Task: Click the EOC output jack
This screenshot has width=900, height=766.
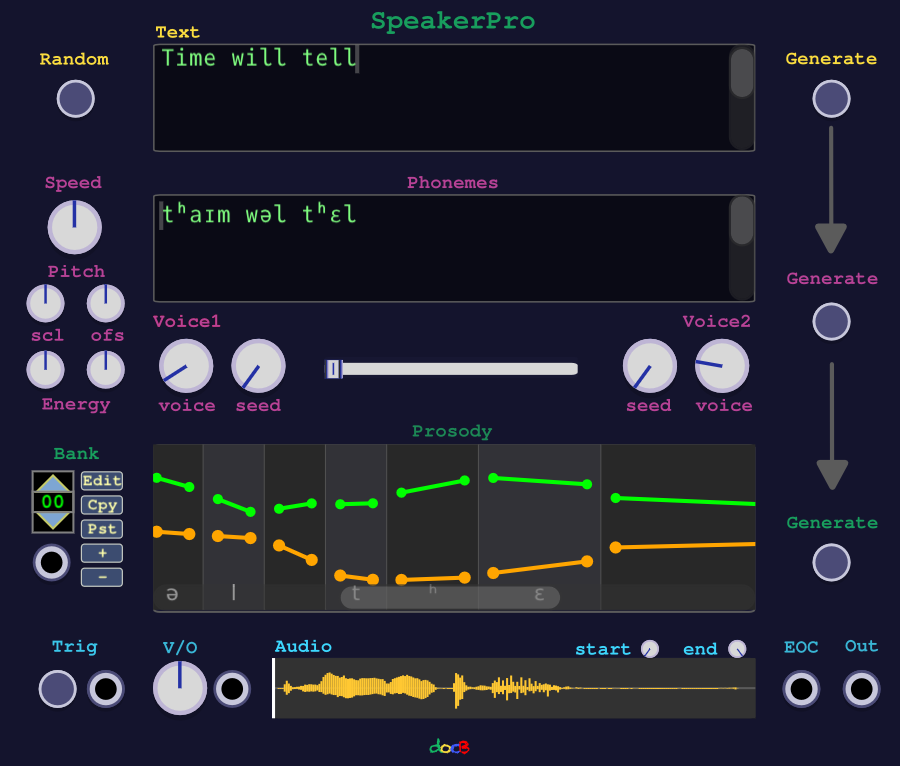Action: point(800,689)
